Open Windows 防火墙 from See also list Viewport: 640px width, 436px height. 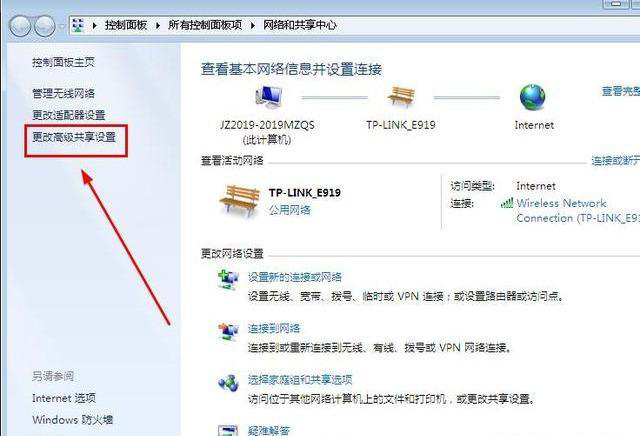click(x=72, y=420)
